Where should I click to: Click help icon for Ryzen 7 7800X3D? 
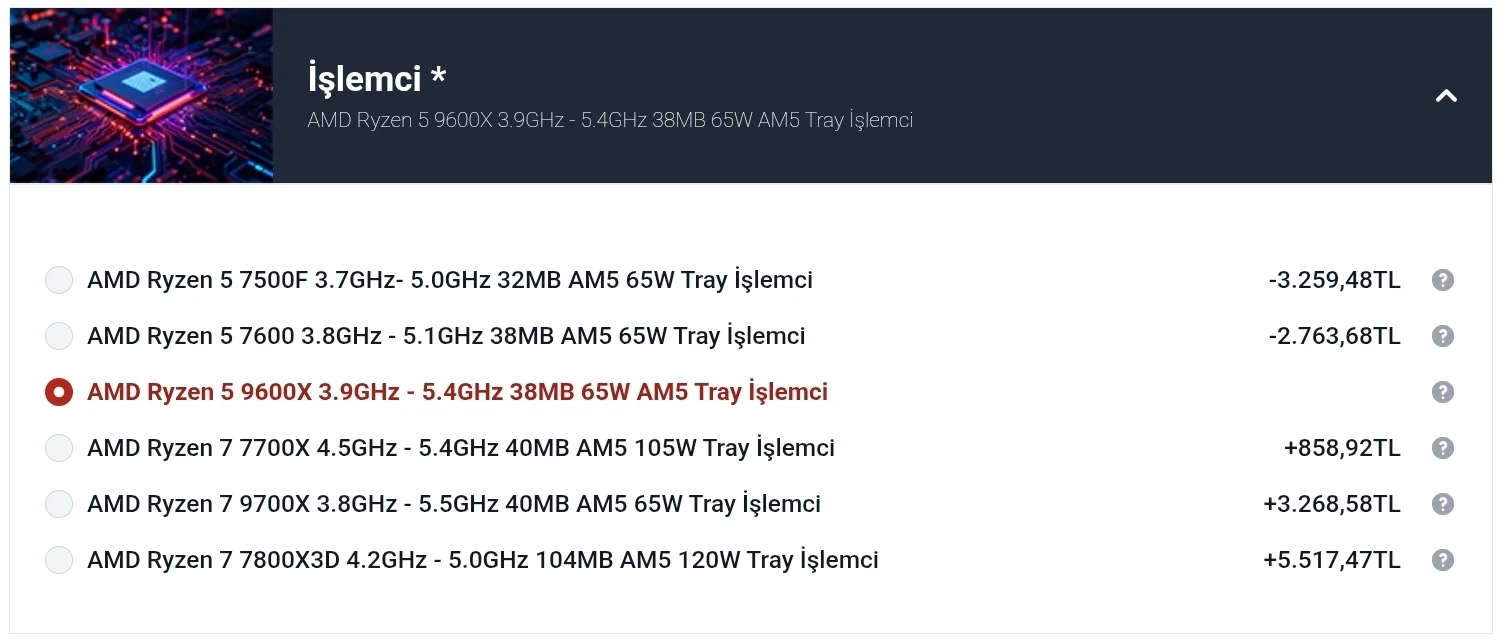(x=1442, y=560)
